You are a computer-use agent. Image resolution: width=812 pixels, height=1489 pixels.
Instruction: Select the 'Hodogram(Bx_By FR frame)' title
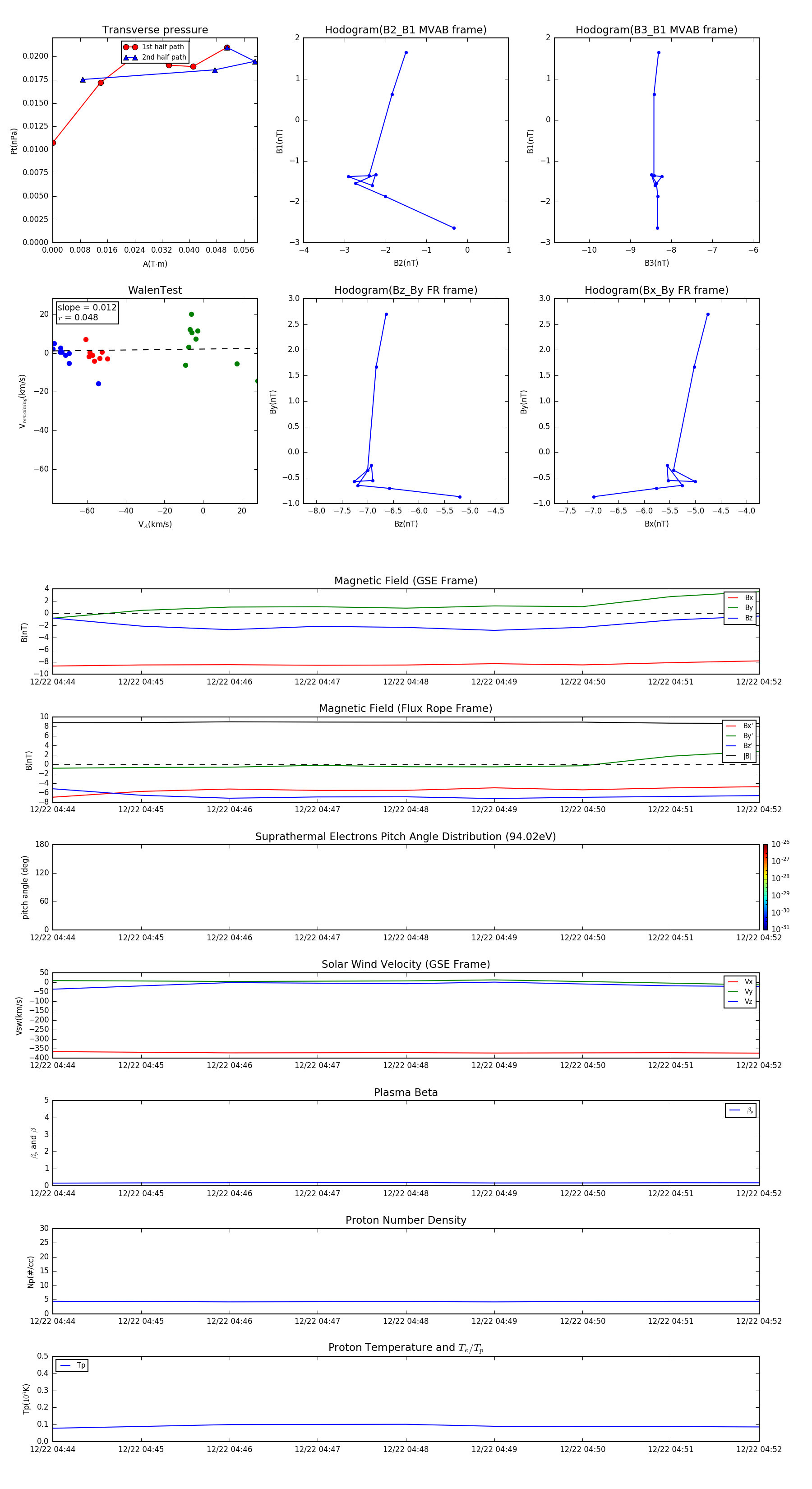(656, 290)
